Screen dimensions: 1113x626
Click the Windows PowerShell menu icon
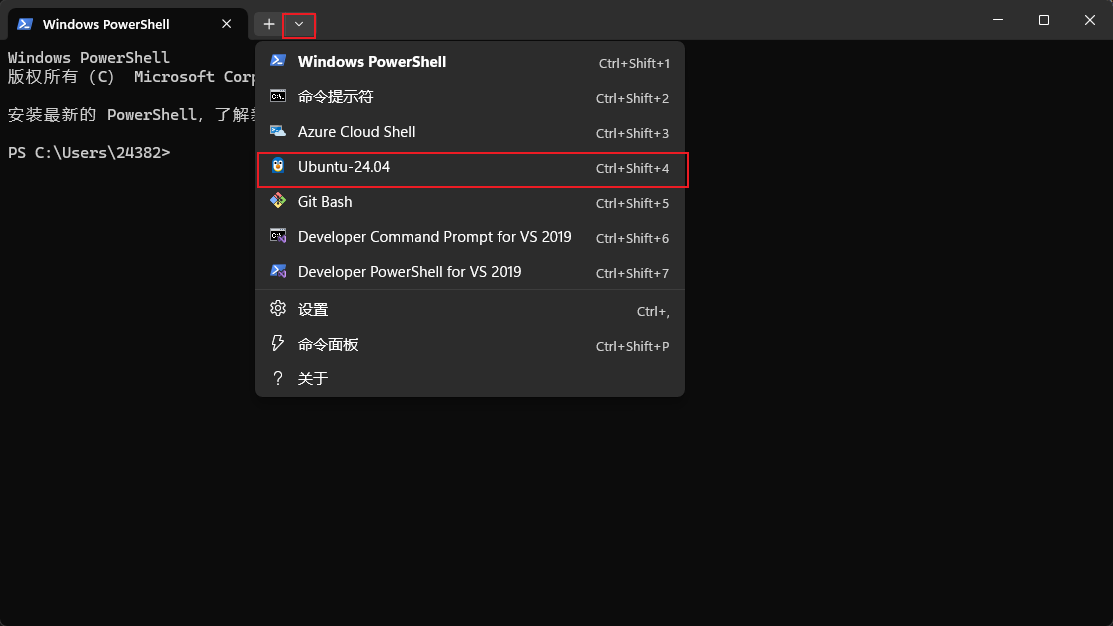[278, 61]
